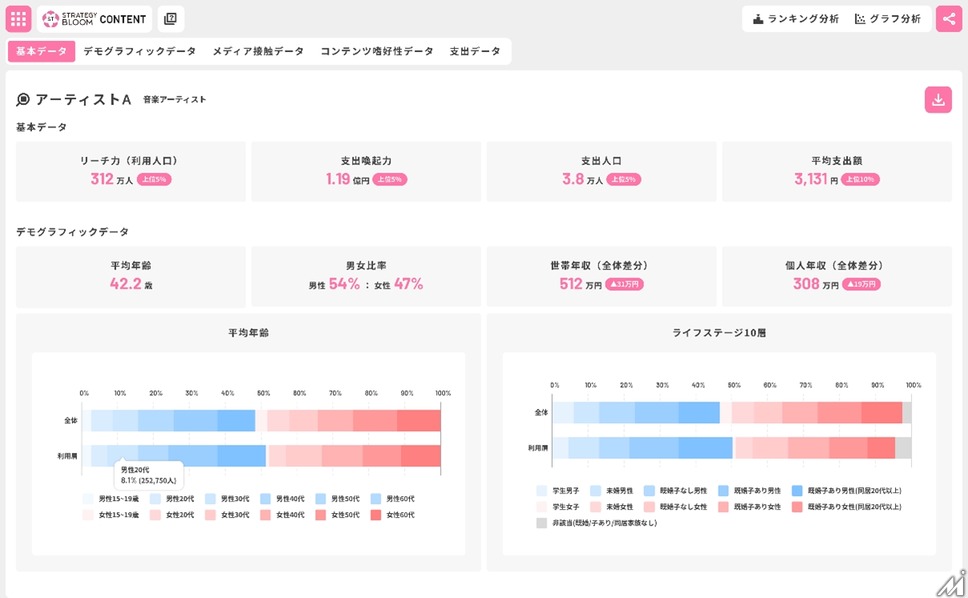Switch to 支出データ tab
This screenshot has height=598, width=968.
click(475, 51)
